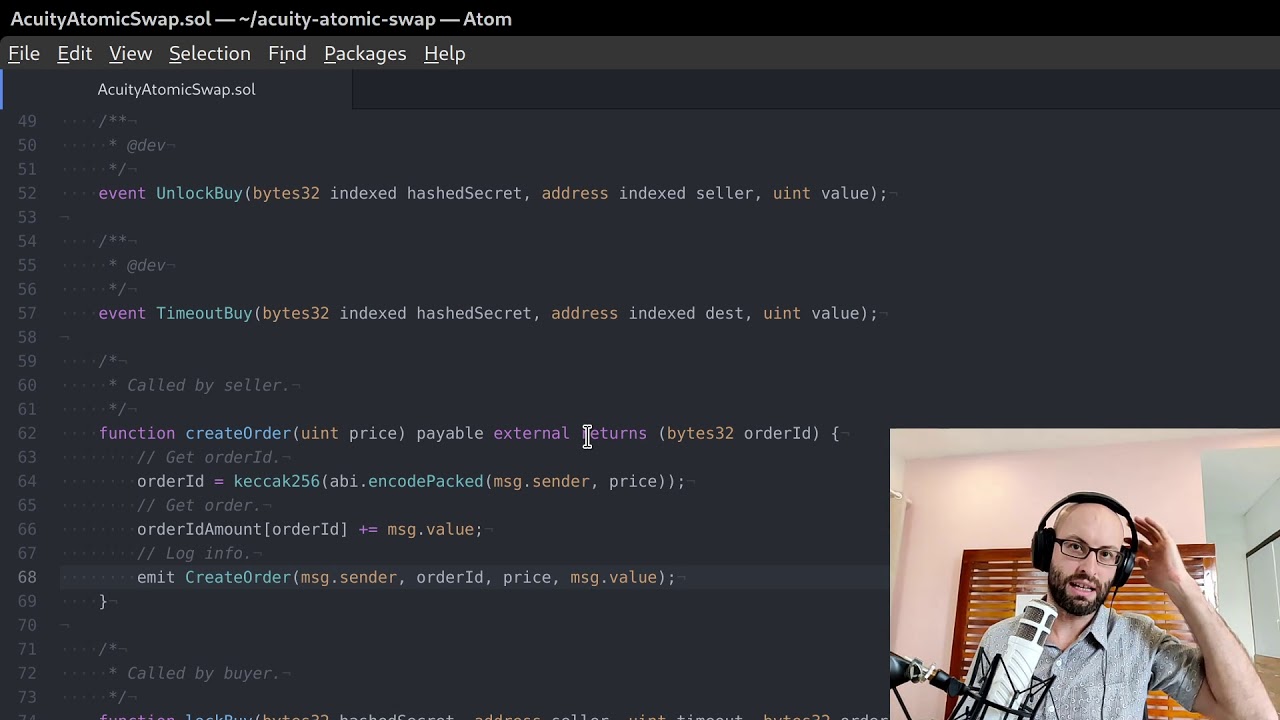Open the Packages menu

[365, 54]
